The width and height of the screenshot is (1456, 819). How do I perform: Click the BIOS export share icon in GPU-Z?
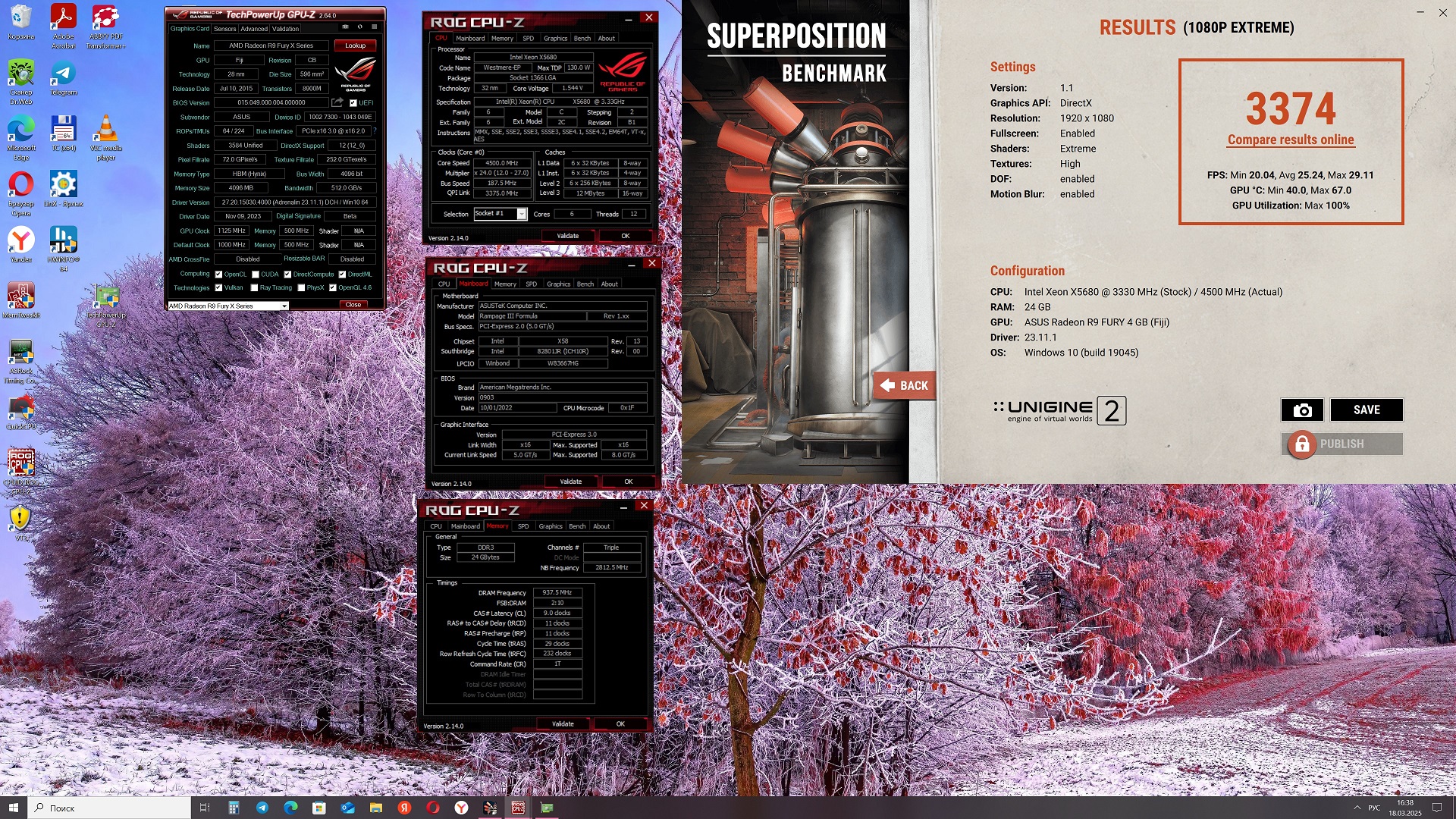coord(337,102)
